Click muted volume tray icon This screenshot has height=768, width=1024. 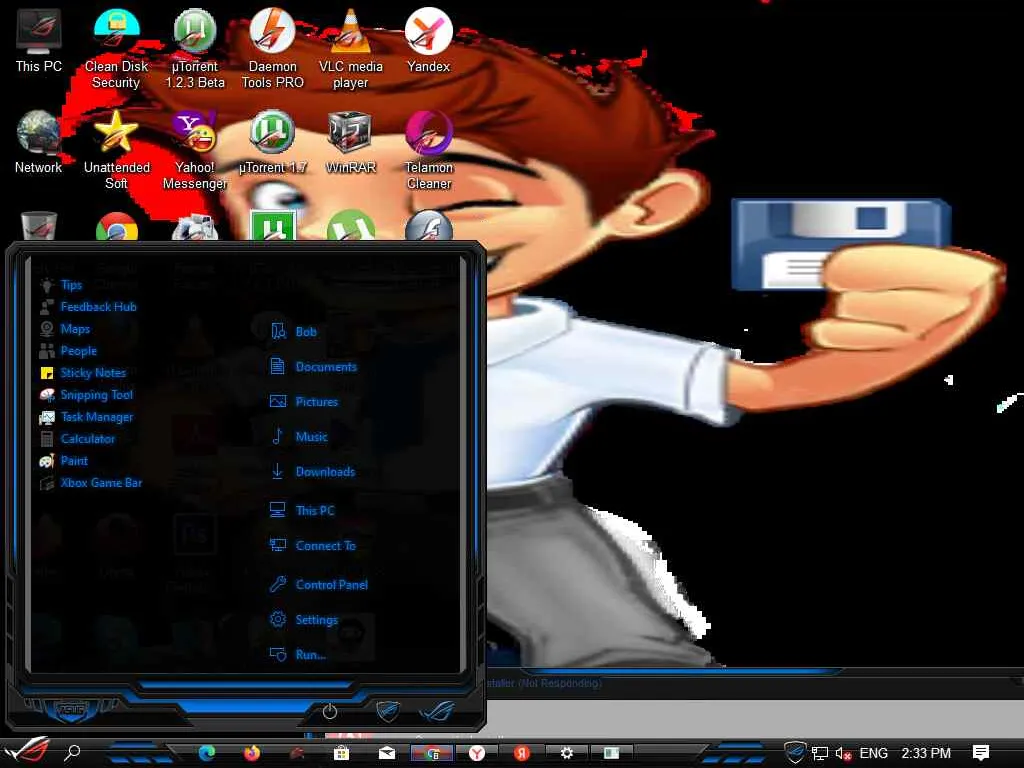coord(843,754)
